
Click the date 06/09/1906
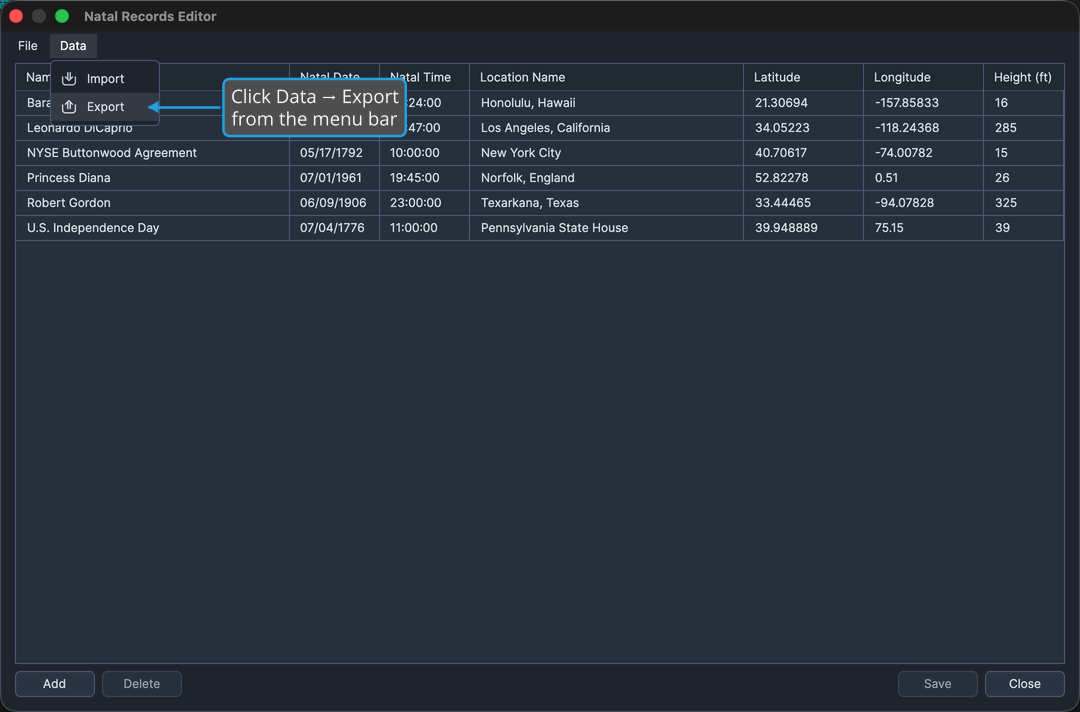333,202
